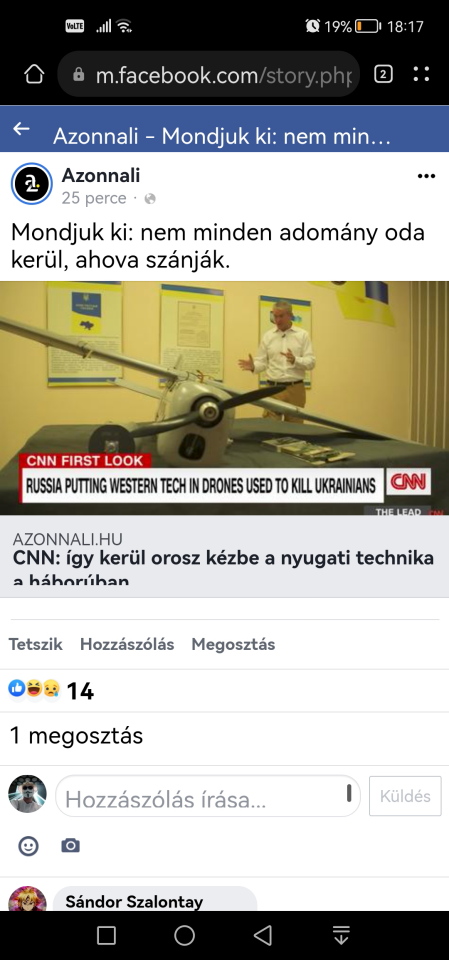449x960 pixels.
Task: Share the post via Megosztás
Action: click(x=233, y=644)
